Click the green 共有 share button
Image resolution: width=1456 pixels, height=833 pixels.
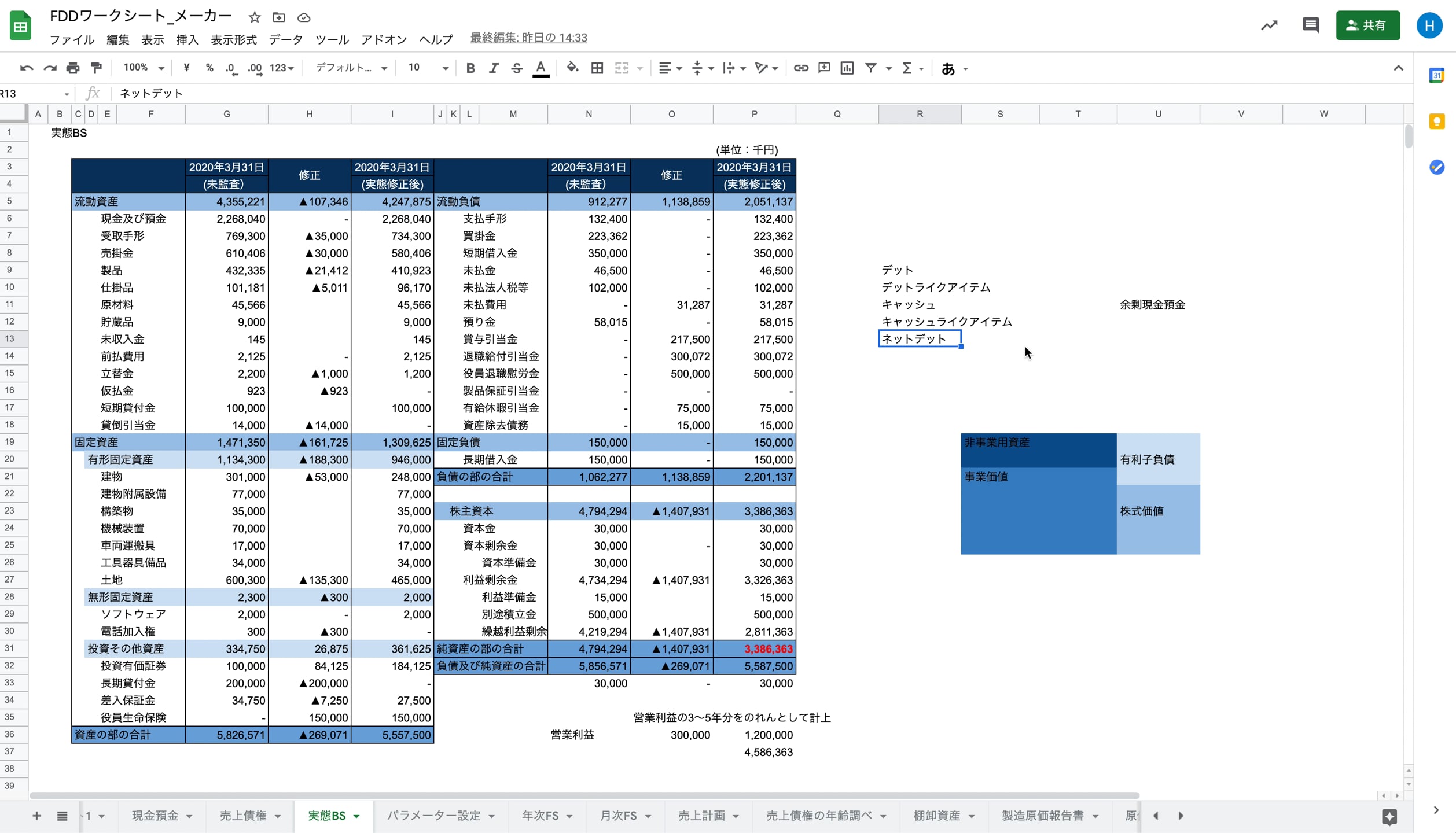1367,25
